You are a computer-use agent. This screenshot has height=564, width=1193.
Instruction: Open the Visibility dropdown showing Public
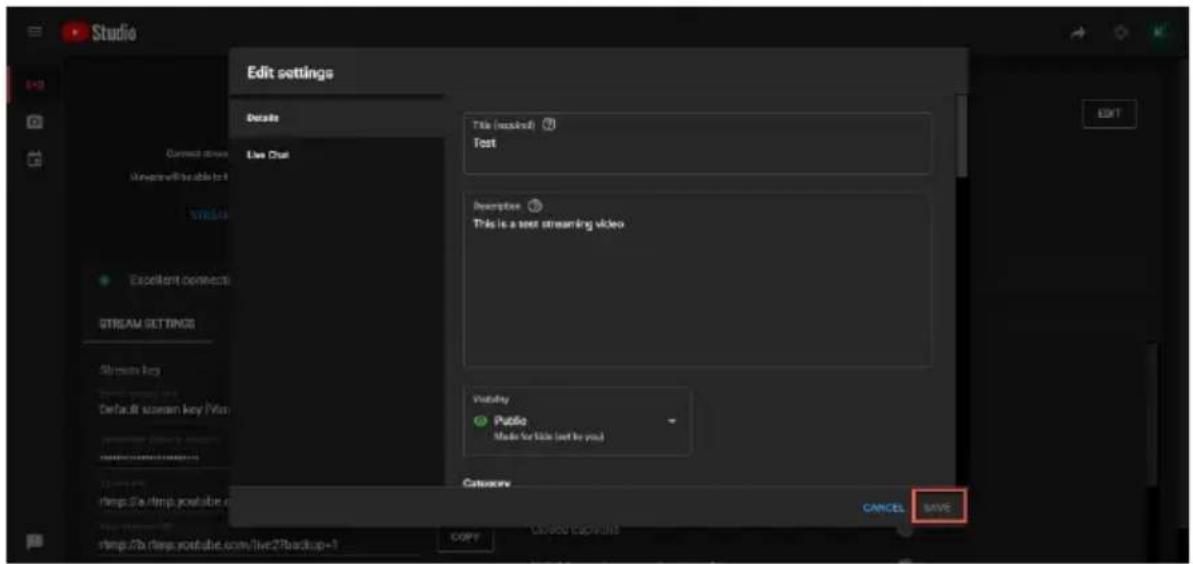(x=577, y=421)
